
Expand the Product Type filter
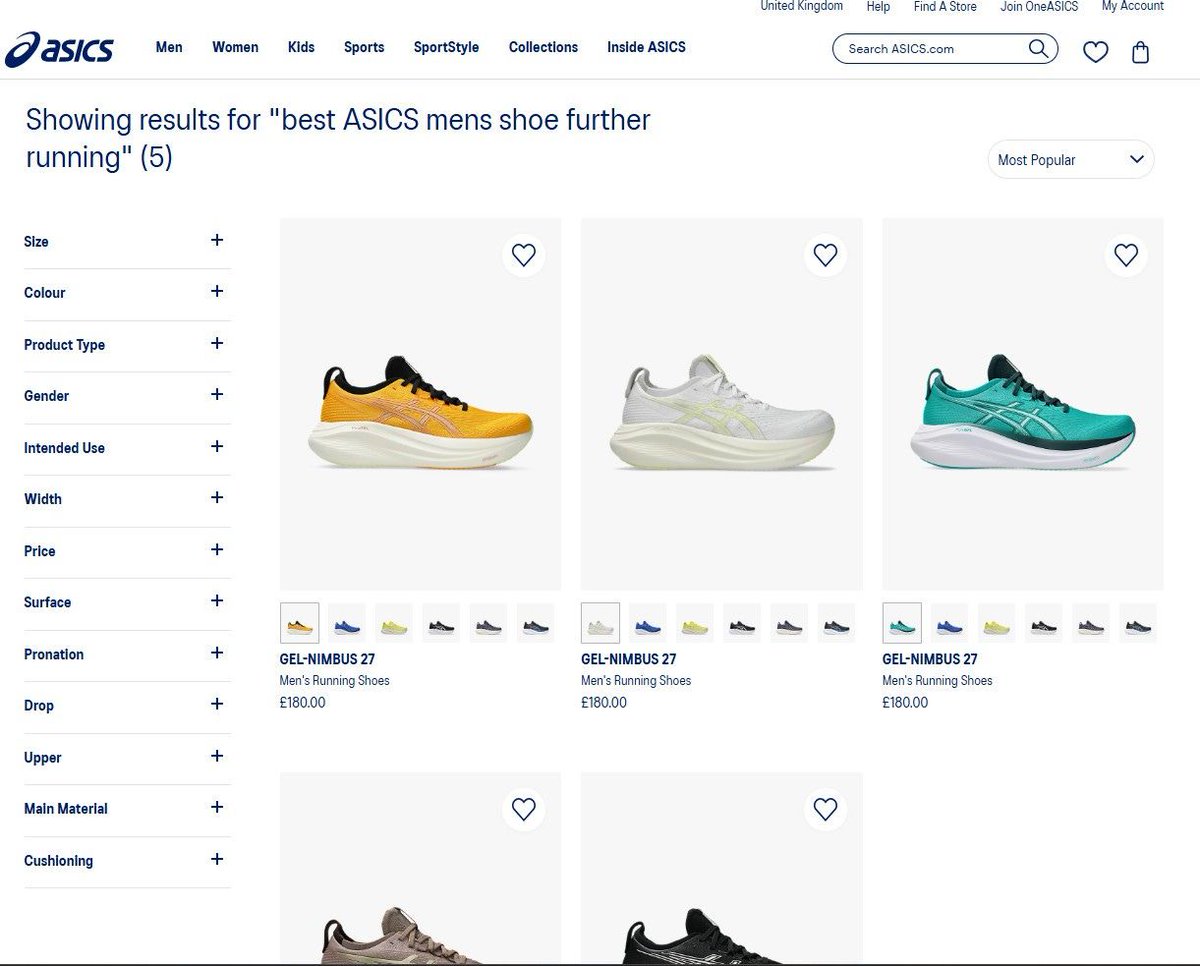127,345
